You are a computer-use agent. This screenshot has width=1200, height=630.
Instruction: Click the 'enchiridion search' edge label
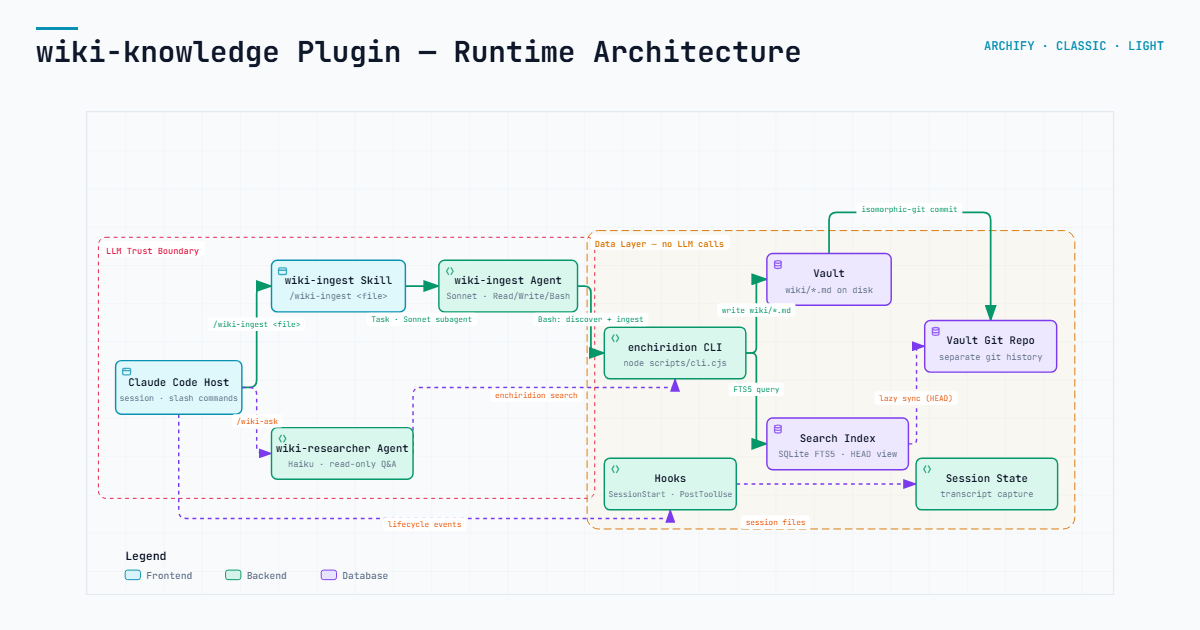click(536, 396)
